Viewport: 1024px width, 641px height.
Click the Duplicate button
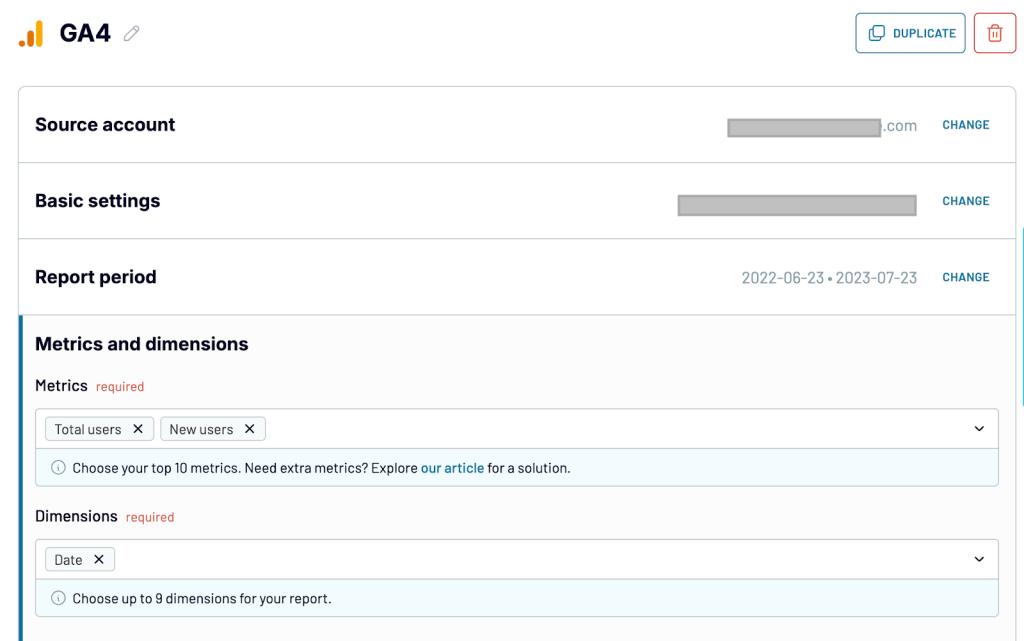[x=910, y=33]
